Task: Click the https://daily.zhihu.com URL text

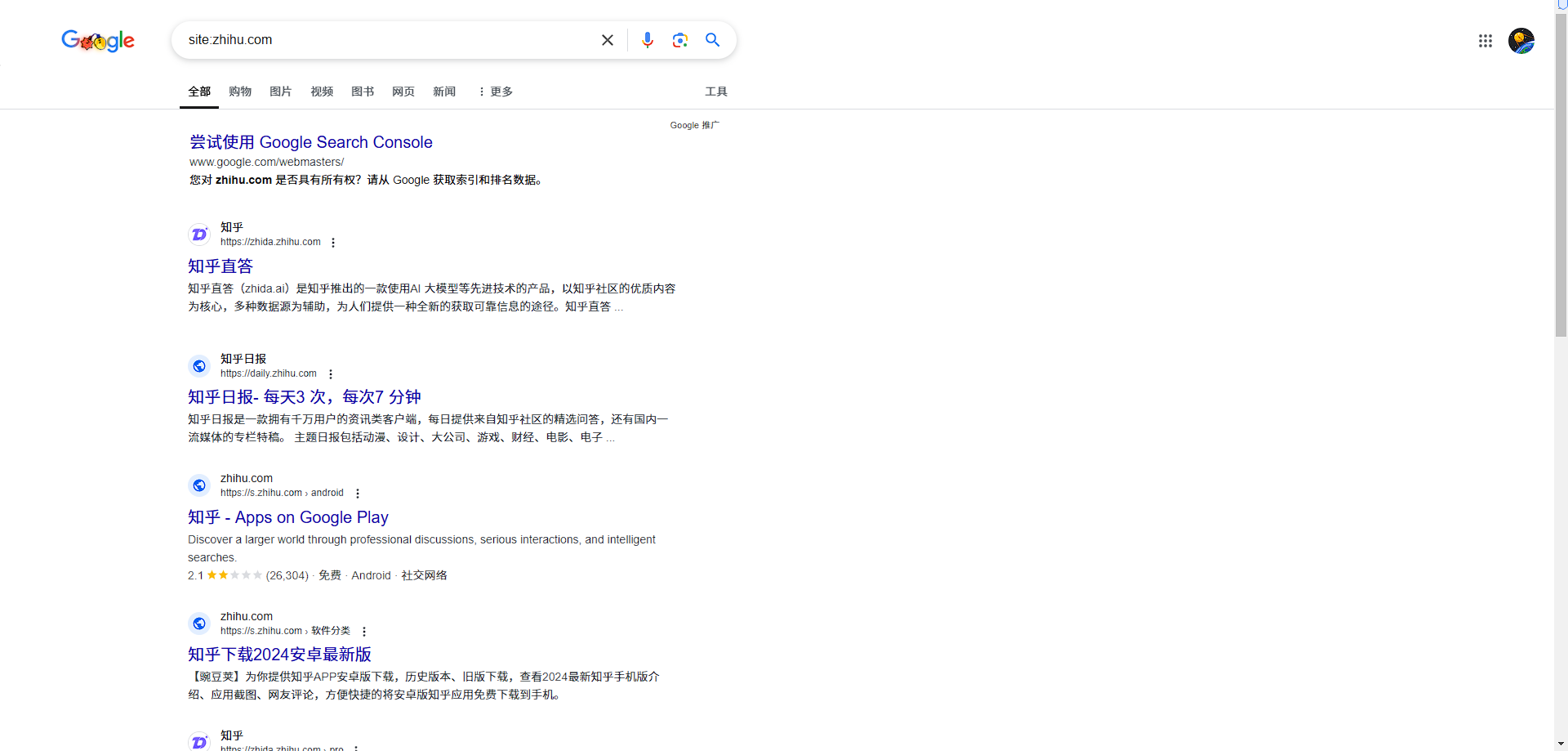Action: click(269, 373)
